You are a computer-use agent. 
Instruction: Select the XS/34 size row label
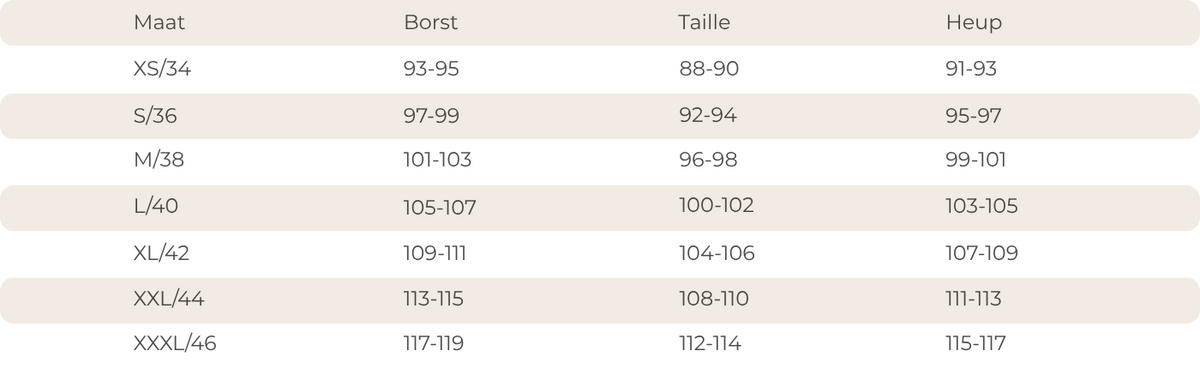(162, 70)
